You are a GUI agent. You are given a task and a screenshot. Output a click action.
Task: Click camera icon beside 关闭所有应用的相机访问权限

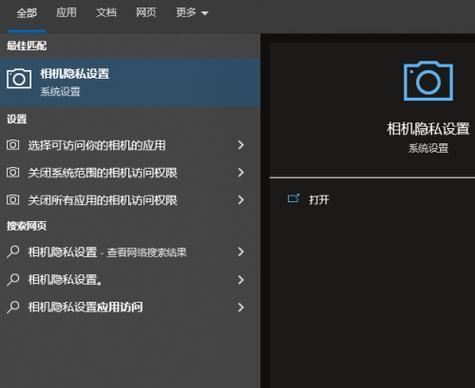coord(13,200)
